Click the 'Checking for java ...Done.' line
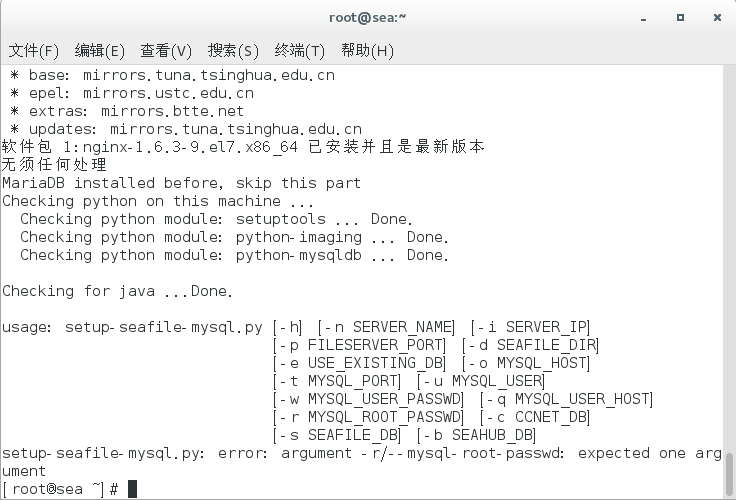Screen dimensions: 736x500 [117, 291]
